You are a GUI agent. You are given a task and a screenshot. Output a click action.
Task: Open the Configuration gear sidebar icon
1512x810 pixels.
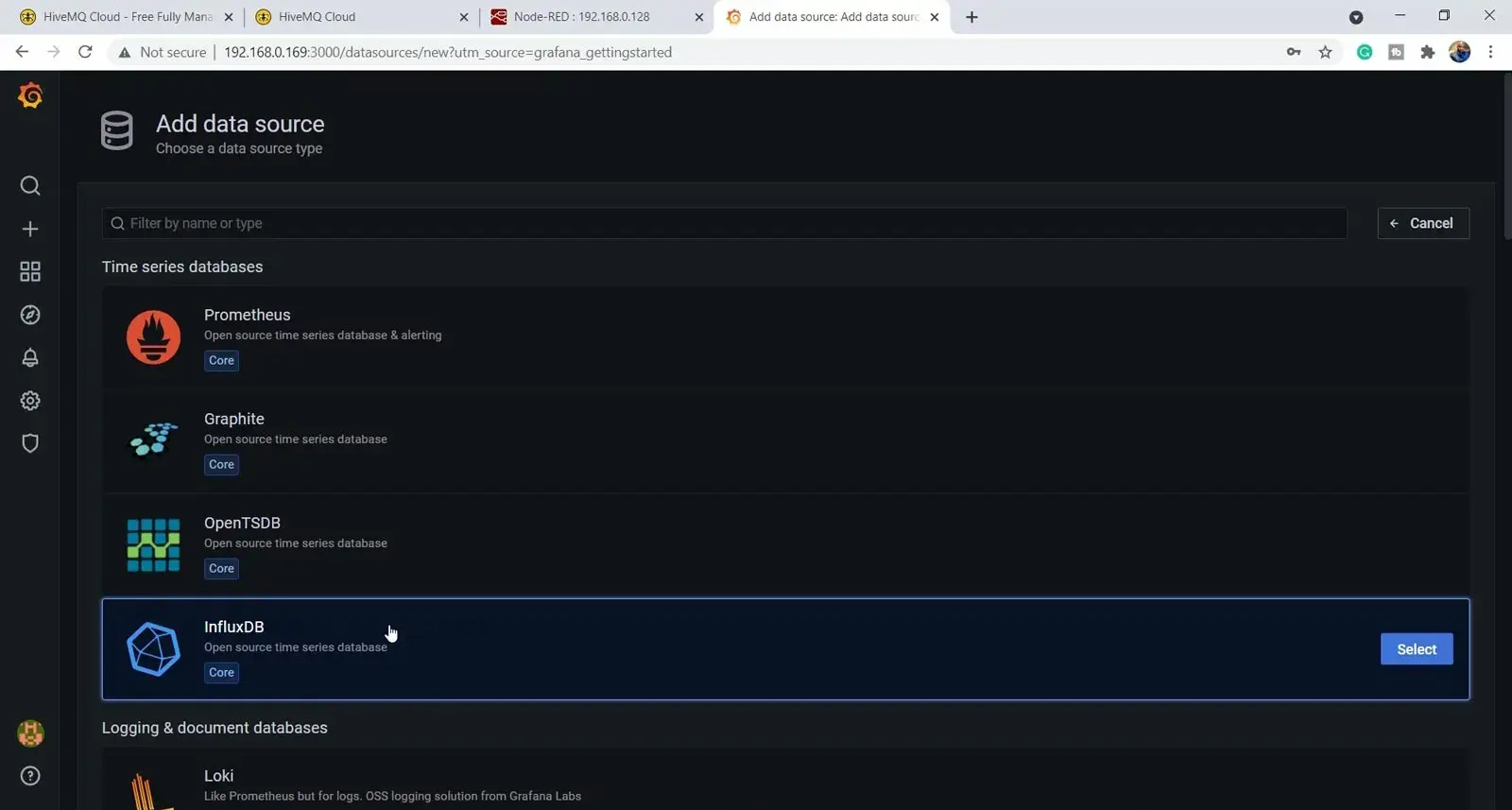[30, 401]
